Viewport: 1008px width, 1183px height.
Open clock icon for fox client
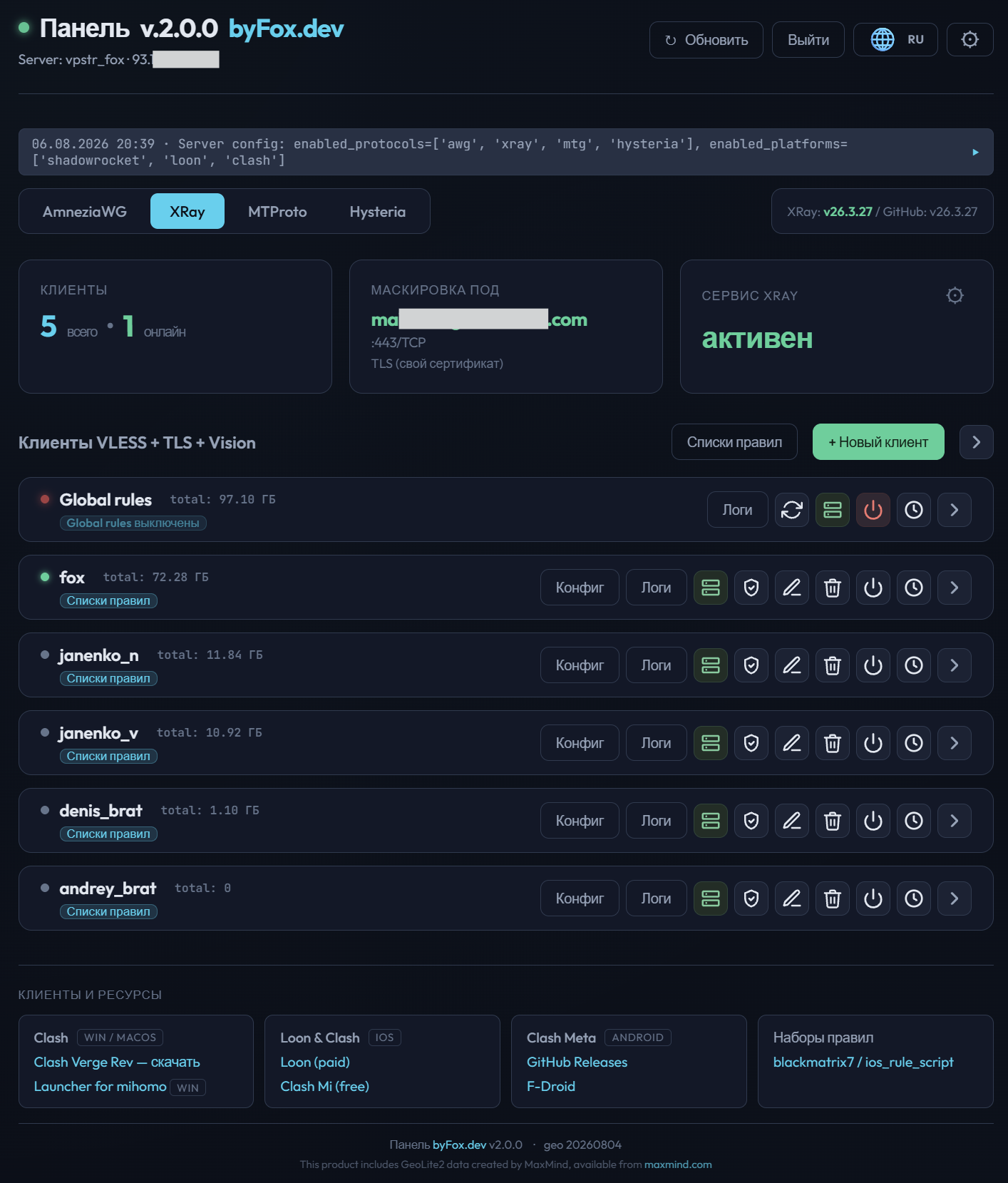[x=914, y=588]
